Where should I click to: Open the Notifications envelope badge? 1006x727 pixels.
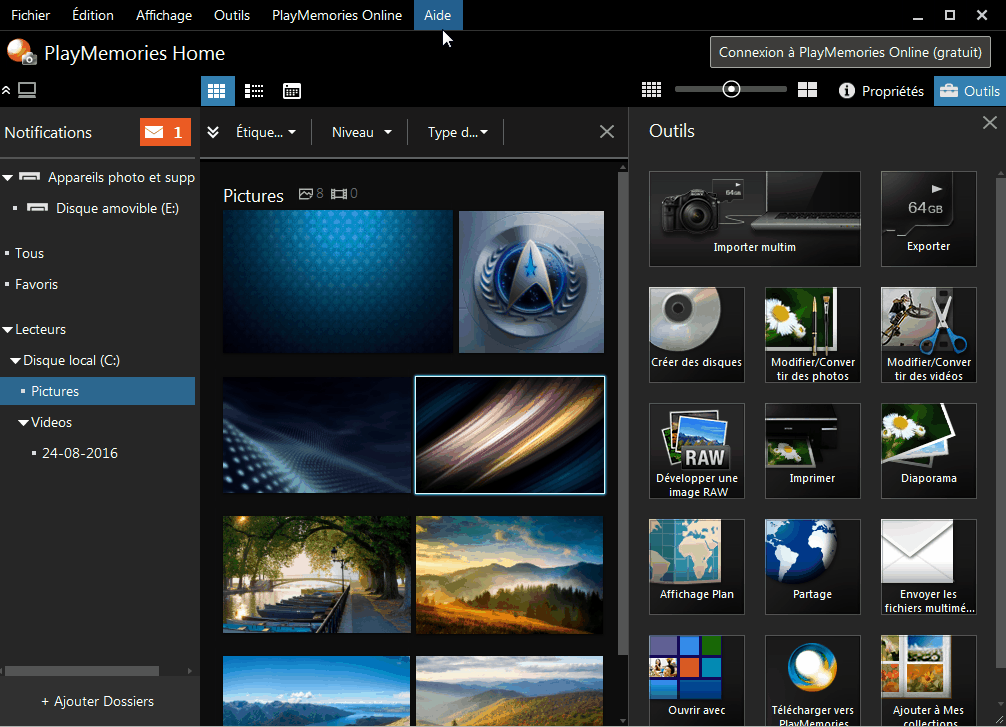pyautogui.click(x=166, y=132)
